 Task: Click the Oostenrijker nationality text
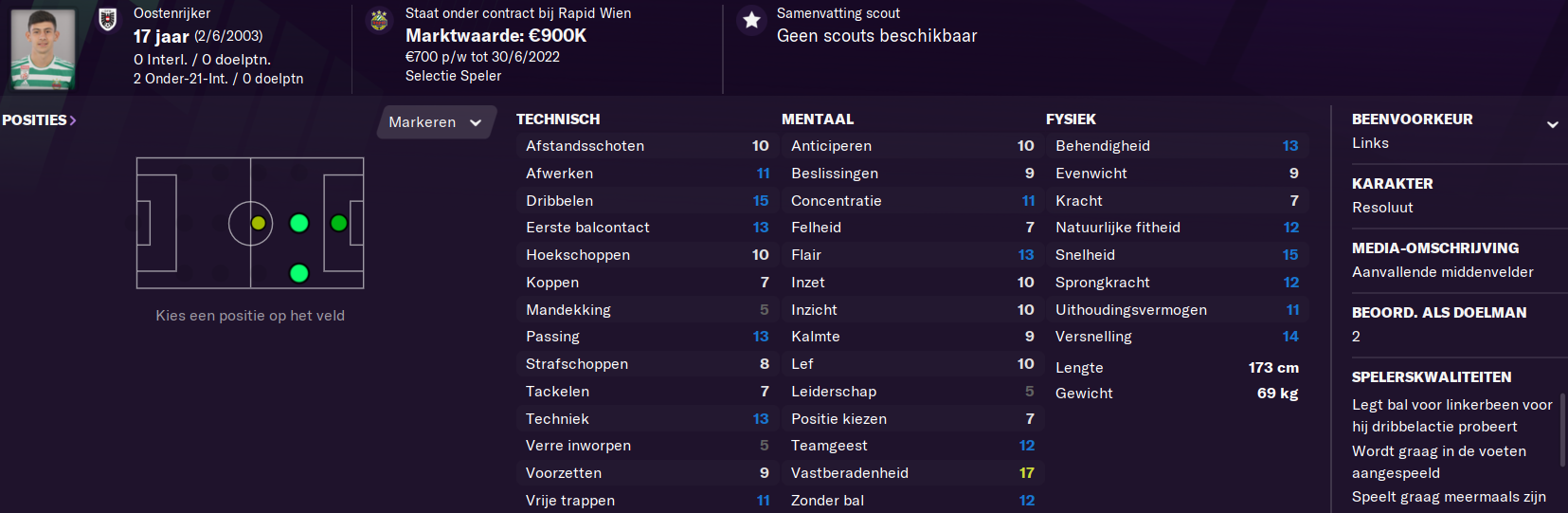[x=171, y=13]
